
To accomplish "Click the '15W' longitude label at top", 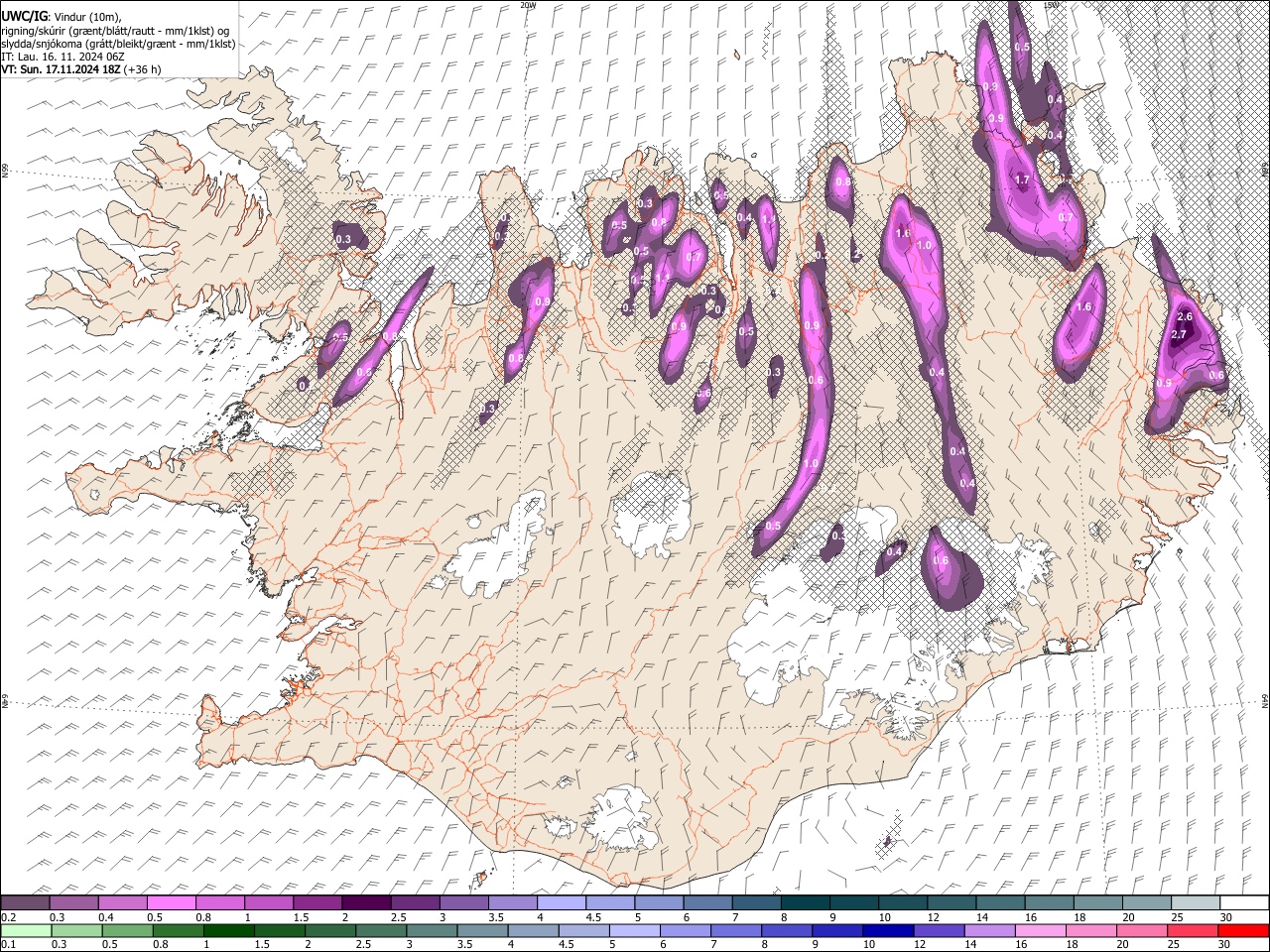I will click(1051, 5).
